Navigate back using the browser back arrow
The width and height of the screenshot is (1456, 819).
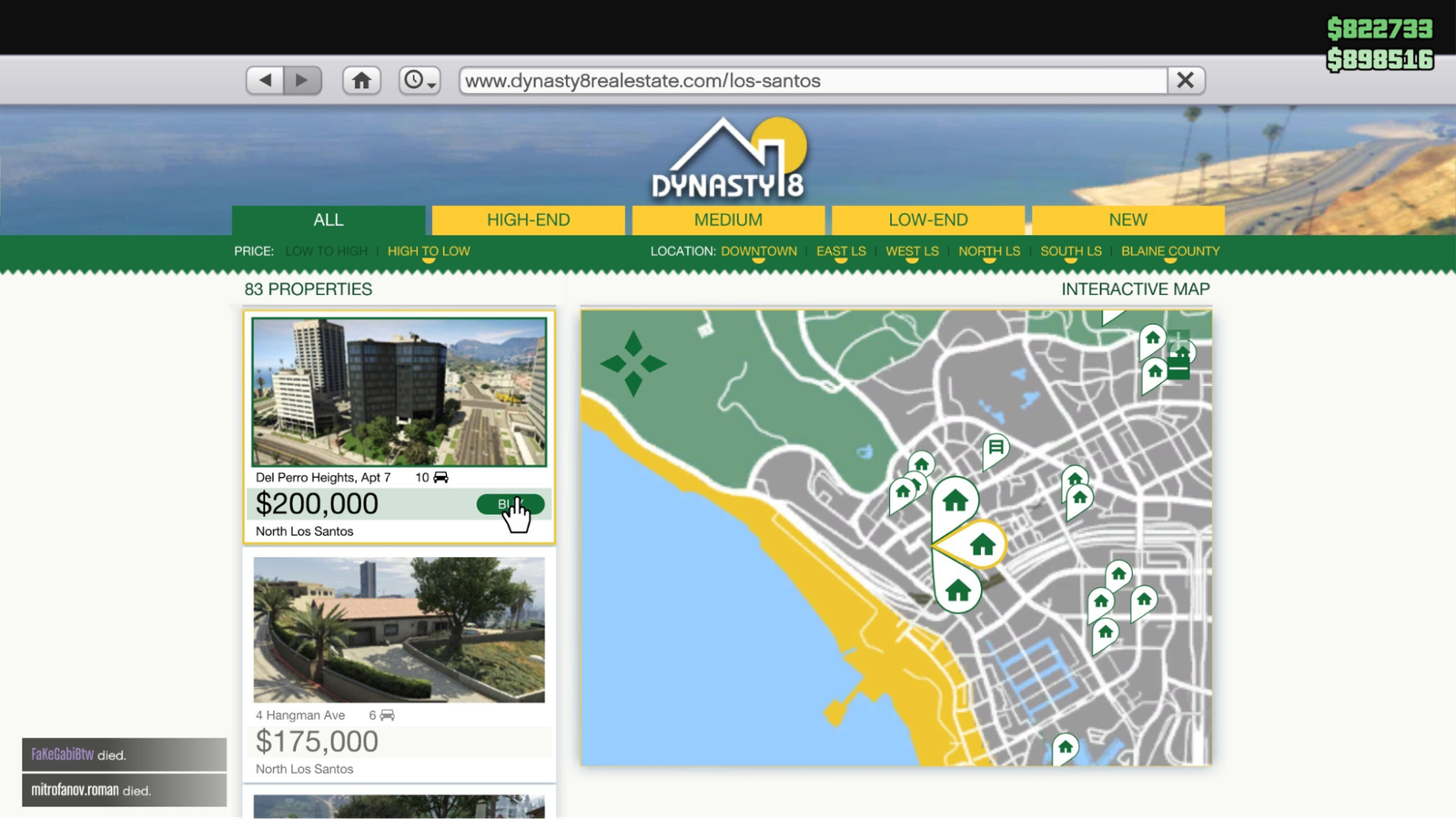pyautogui.click(x=264, y=80)
